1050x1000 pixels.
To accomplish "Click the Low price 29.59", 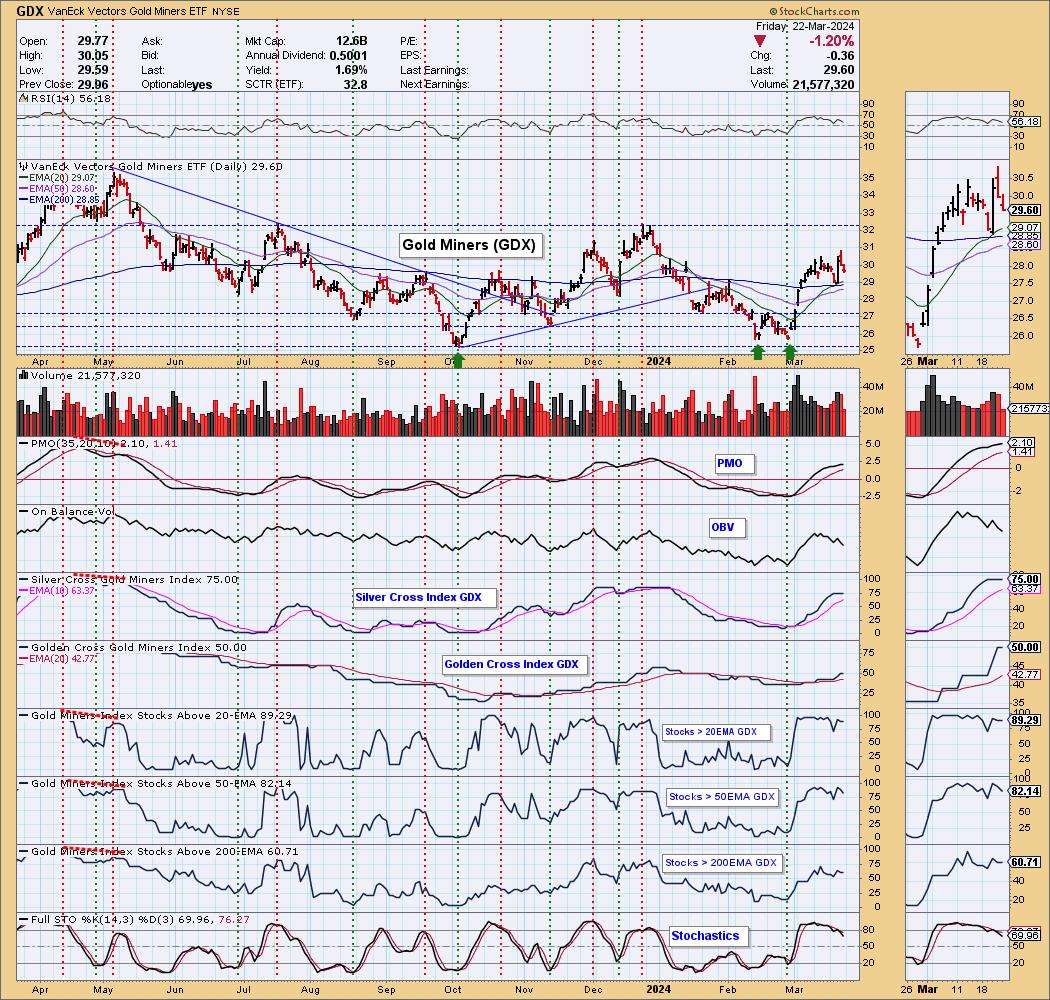I will [x=93, y=70].
